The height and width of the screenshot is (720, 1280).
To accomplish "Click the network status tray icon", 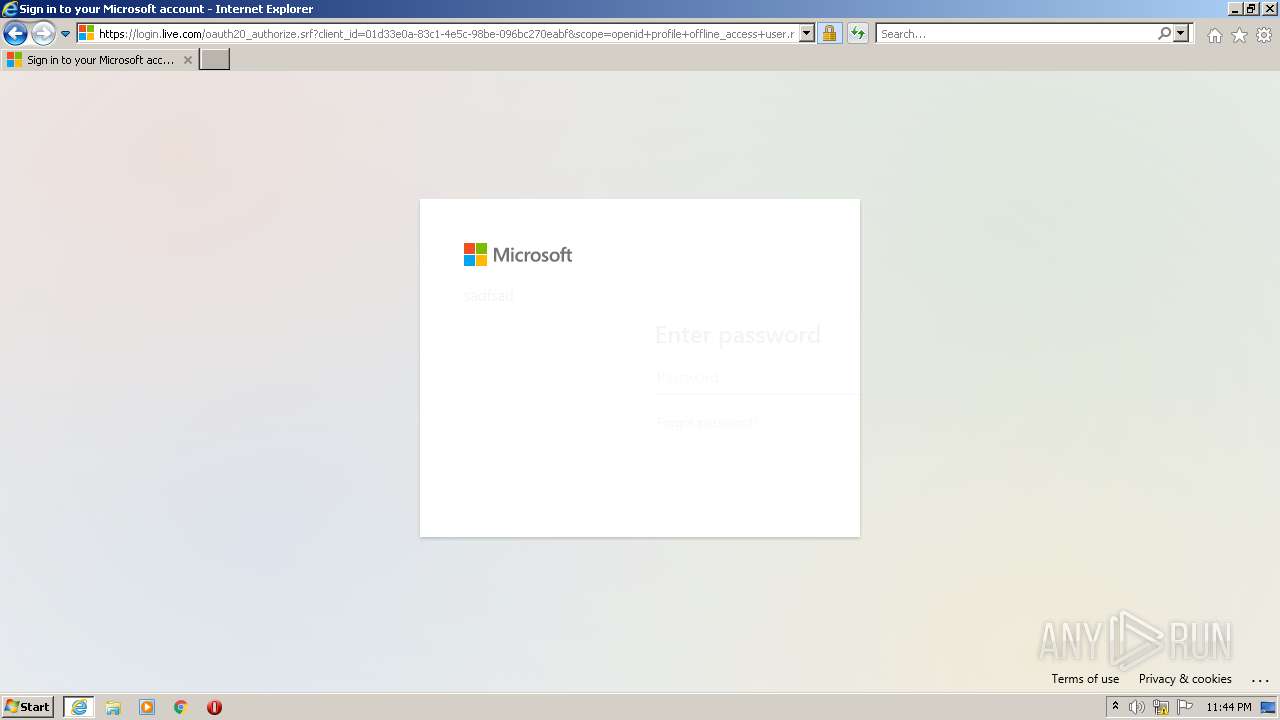I will click(x=1161, y=707).
